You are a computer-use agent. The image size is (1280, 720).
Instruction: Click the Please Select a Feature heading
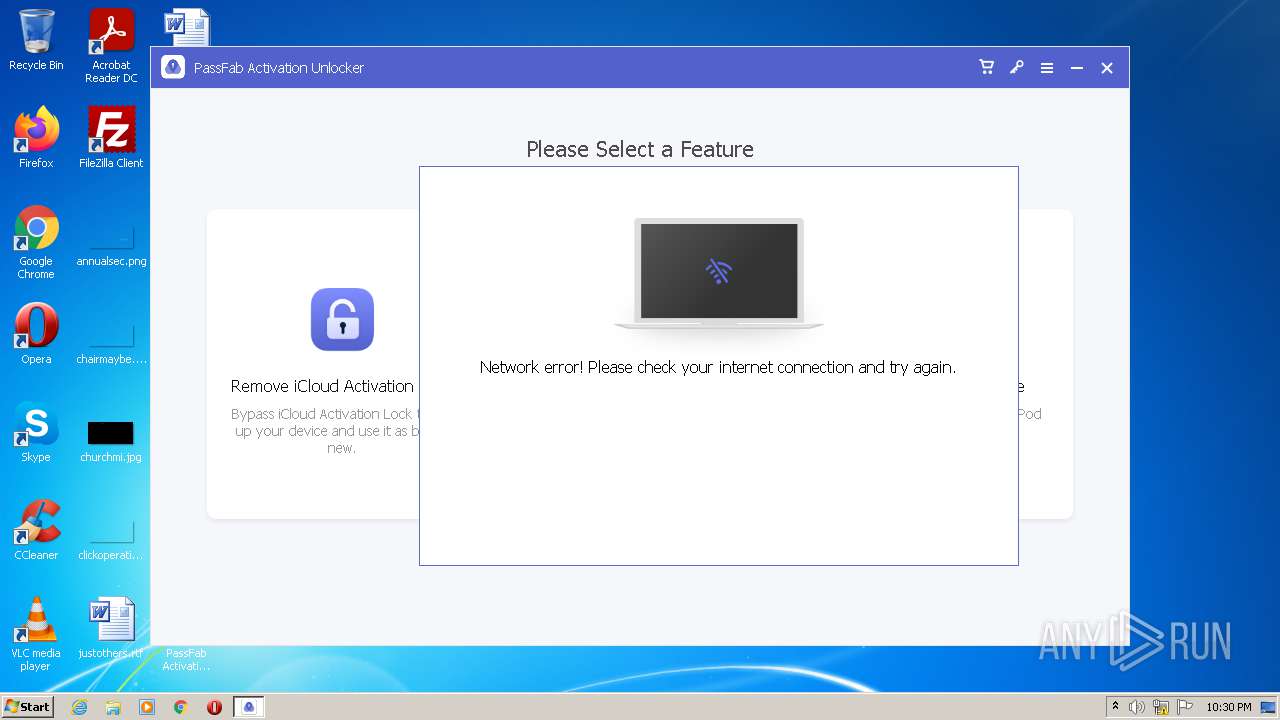[x=640, y=149]
